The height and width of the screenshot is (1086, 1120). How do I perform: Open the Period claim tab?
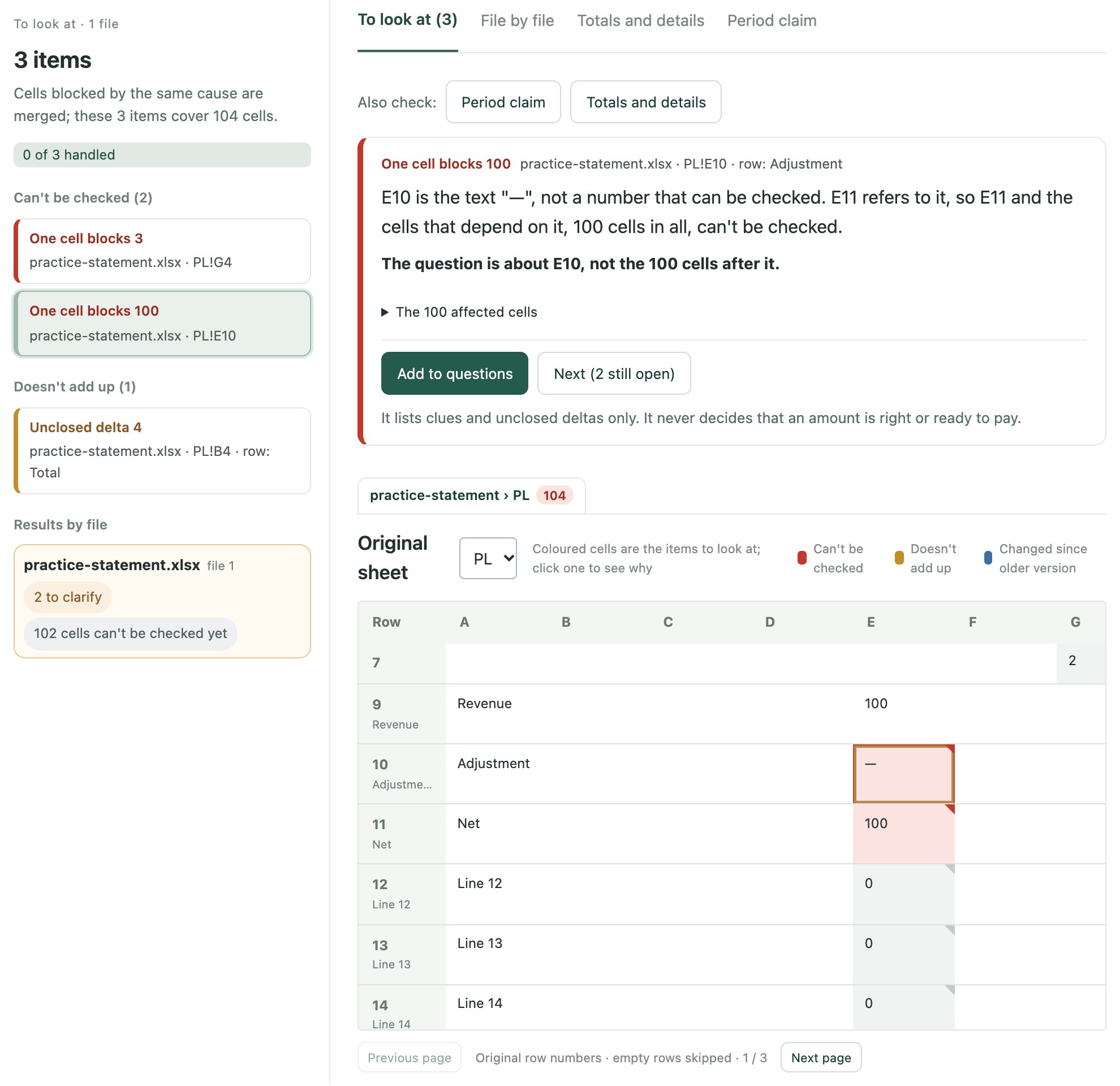click(773, 20)
